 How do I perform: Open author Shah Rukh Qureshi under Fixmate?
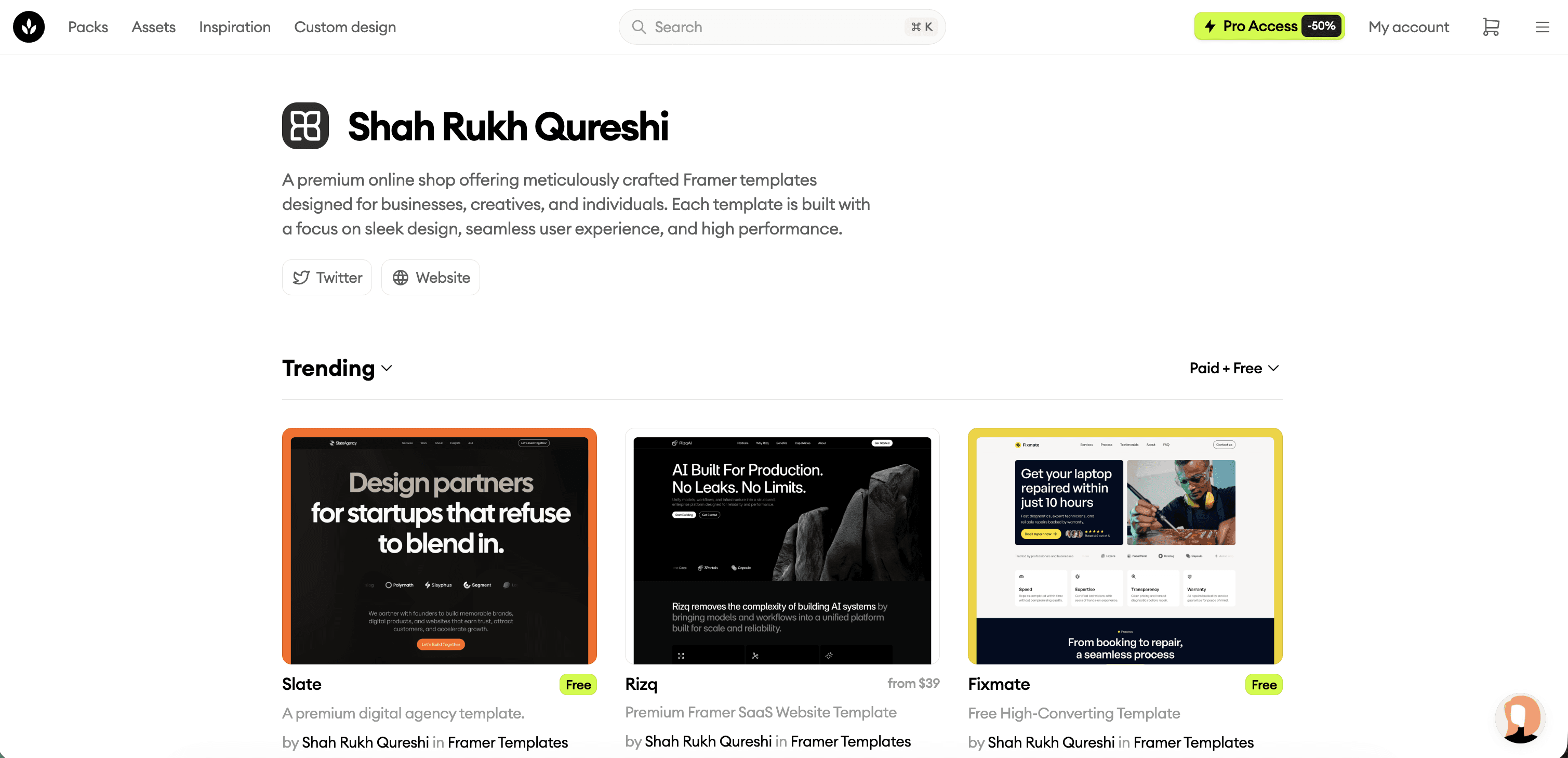coord(1051,742)
